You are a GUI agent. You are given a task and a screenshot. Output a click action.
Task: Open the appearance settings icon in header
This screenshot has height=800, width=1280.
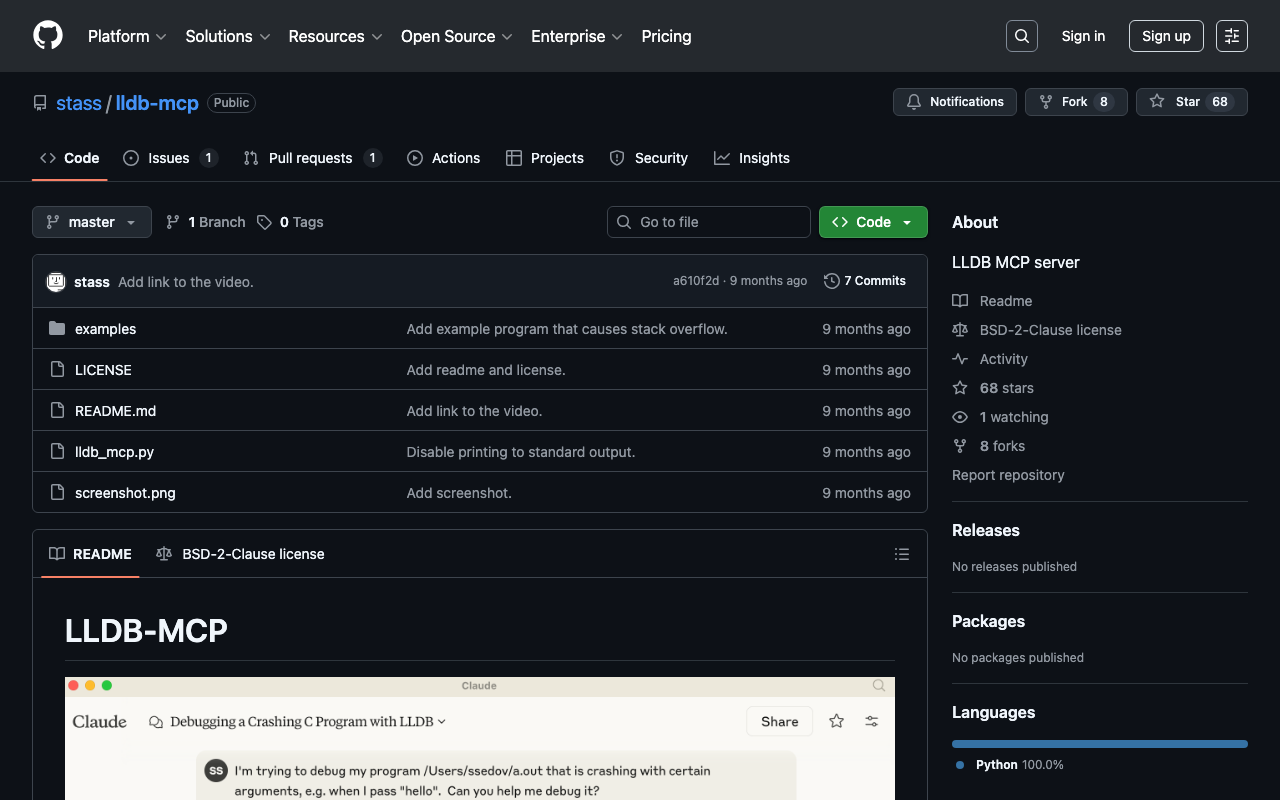coord(1231,36)
